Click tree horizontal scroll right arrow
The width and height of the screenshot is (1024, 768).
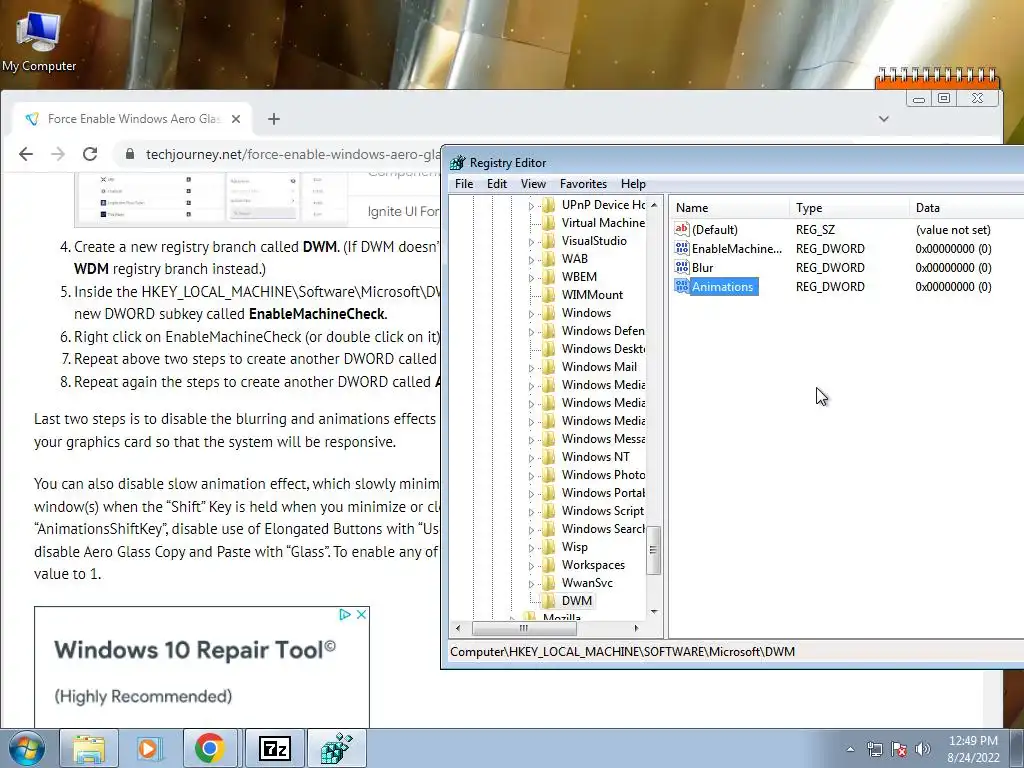point(636,628)
